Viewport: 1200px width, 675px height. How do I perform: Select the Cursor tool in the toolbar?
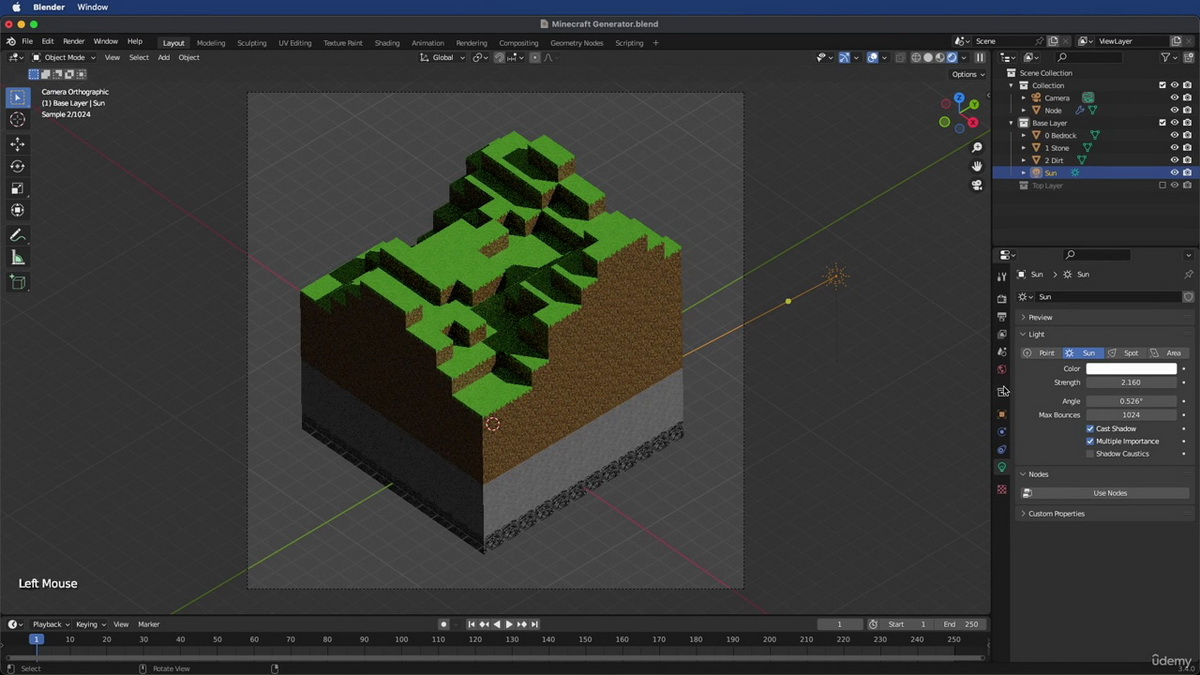point(17,119)
